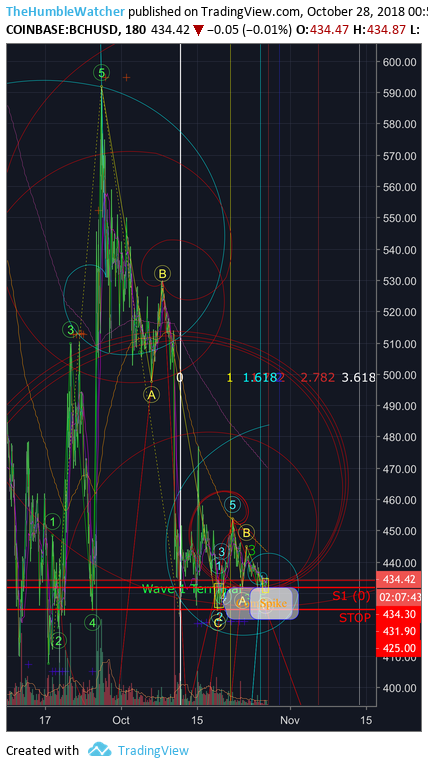Click the yellow 1 Fib time zone label
Viewport: 428px width, 768px height.
coord(229,377)
